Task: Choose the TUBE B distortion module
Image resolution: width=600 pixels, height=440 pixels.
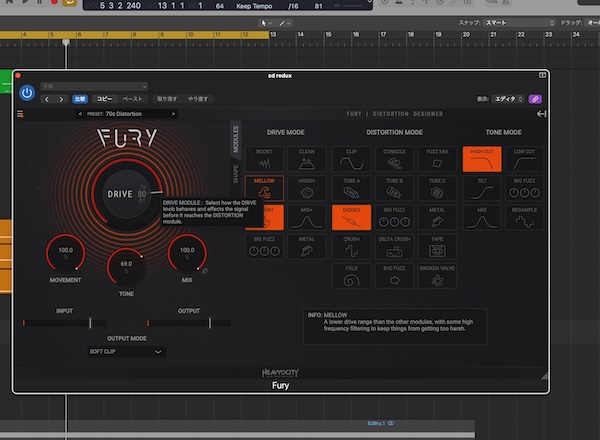Action: pyautogui.click(x=394, y=188)
